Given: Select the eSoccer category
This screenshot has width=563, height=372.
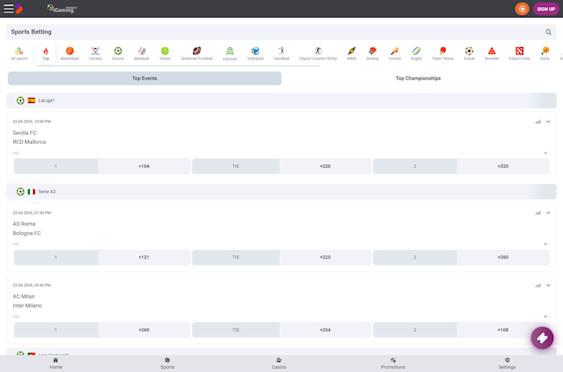Looking at the screenshot, I should pyautogui.click(x=229, y=54).
